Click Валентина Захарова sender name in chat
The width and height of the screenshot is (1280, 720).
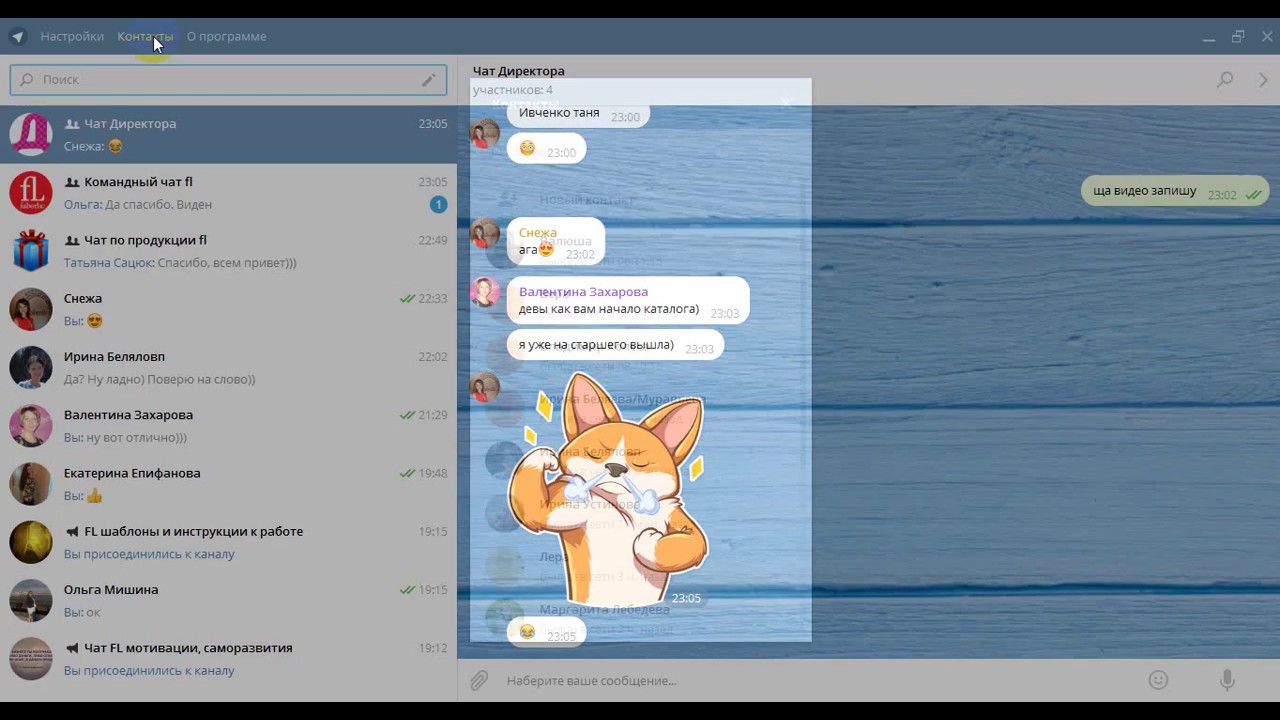click(x=583, y=292)
